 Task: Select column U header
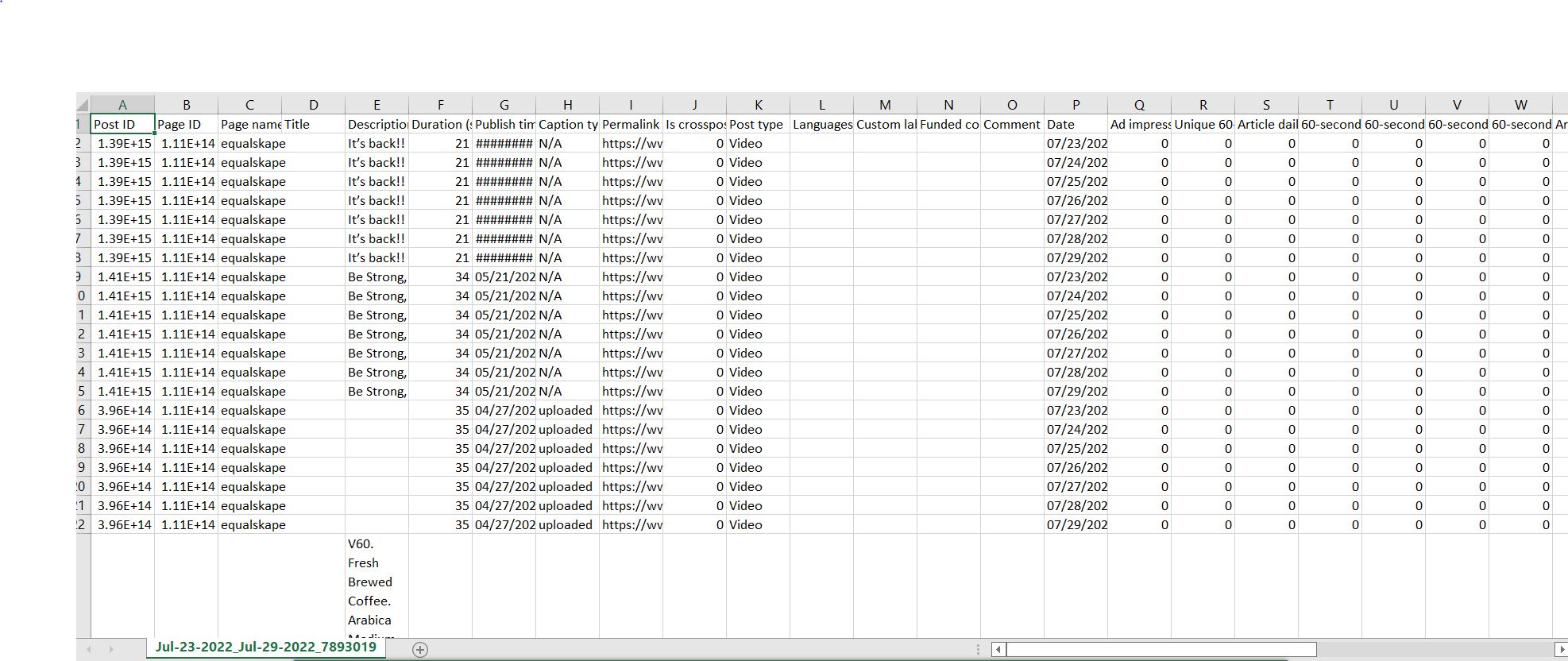click(1393, 105)
